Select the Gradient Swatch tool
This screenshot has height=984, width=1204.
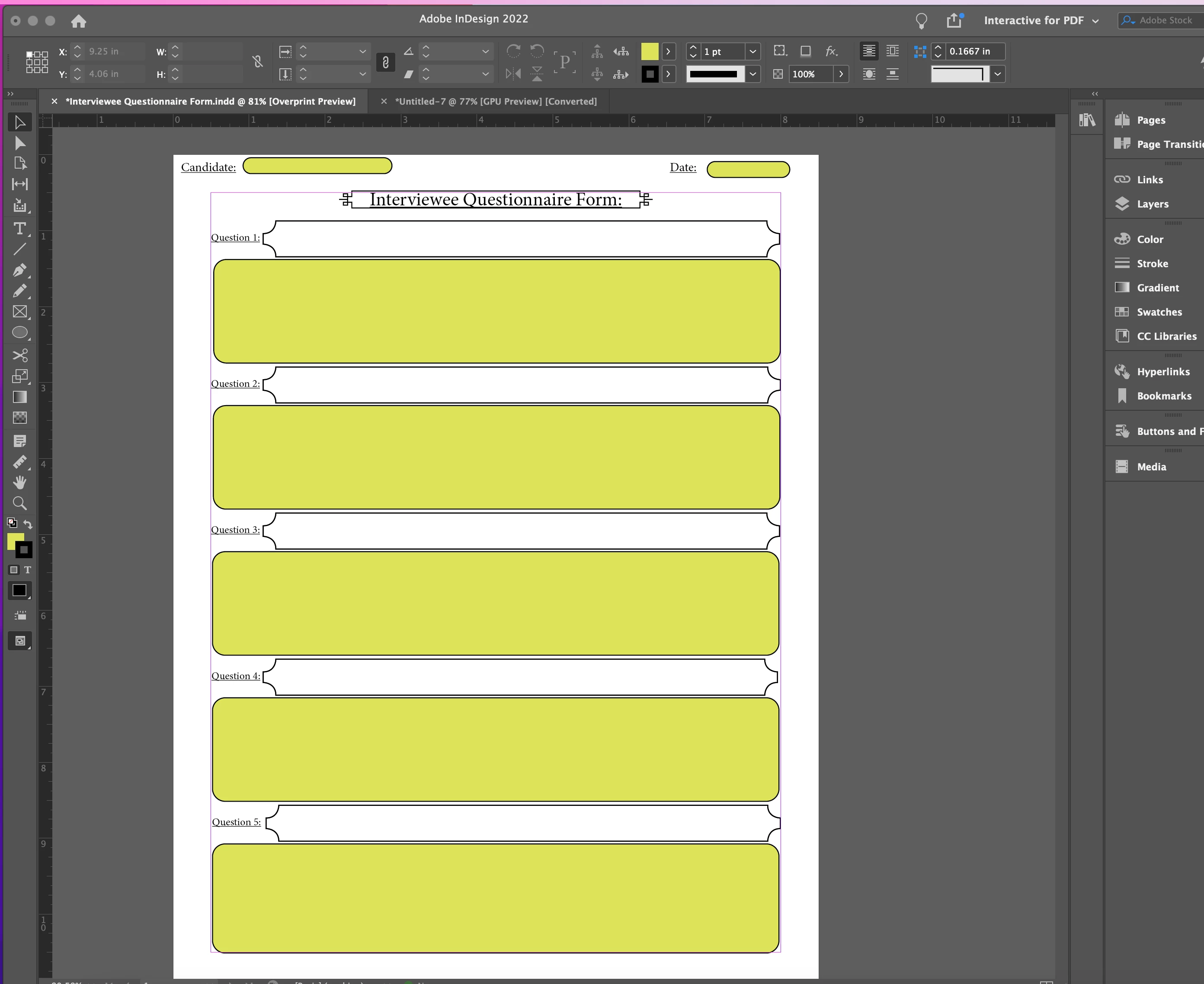(x=19, y=397)
